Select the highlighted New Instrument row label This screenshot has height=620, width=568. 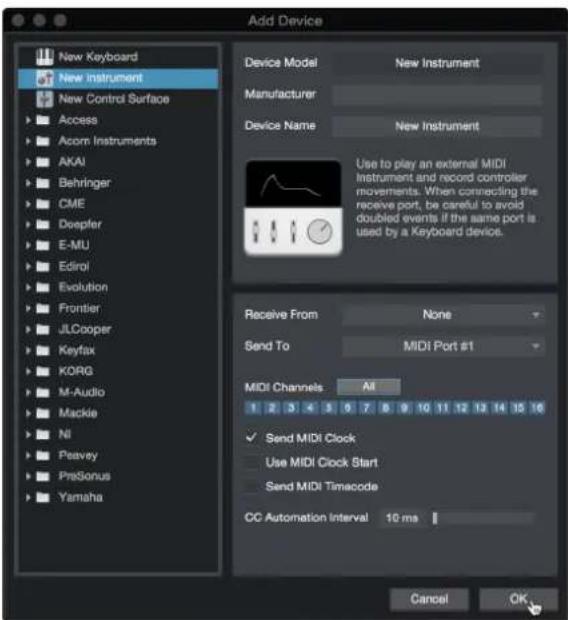100,78
